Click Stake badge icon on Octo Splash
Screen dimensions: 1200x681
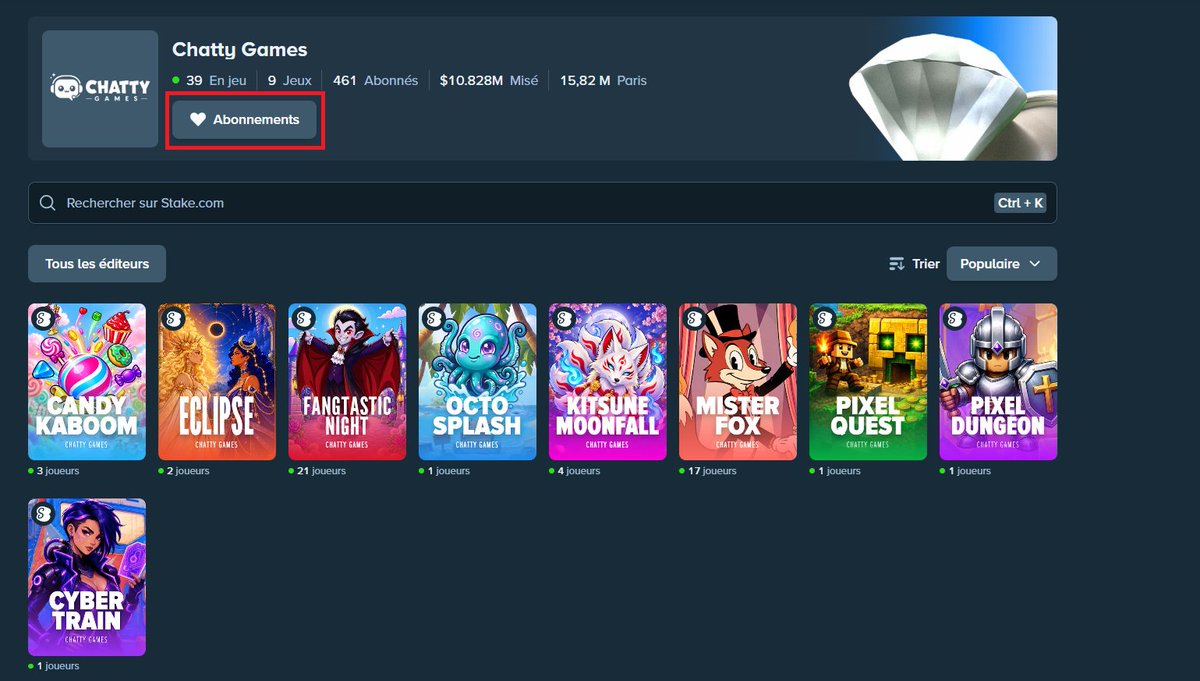pyautogui.click(x=433, y=319)
